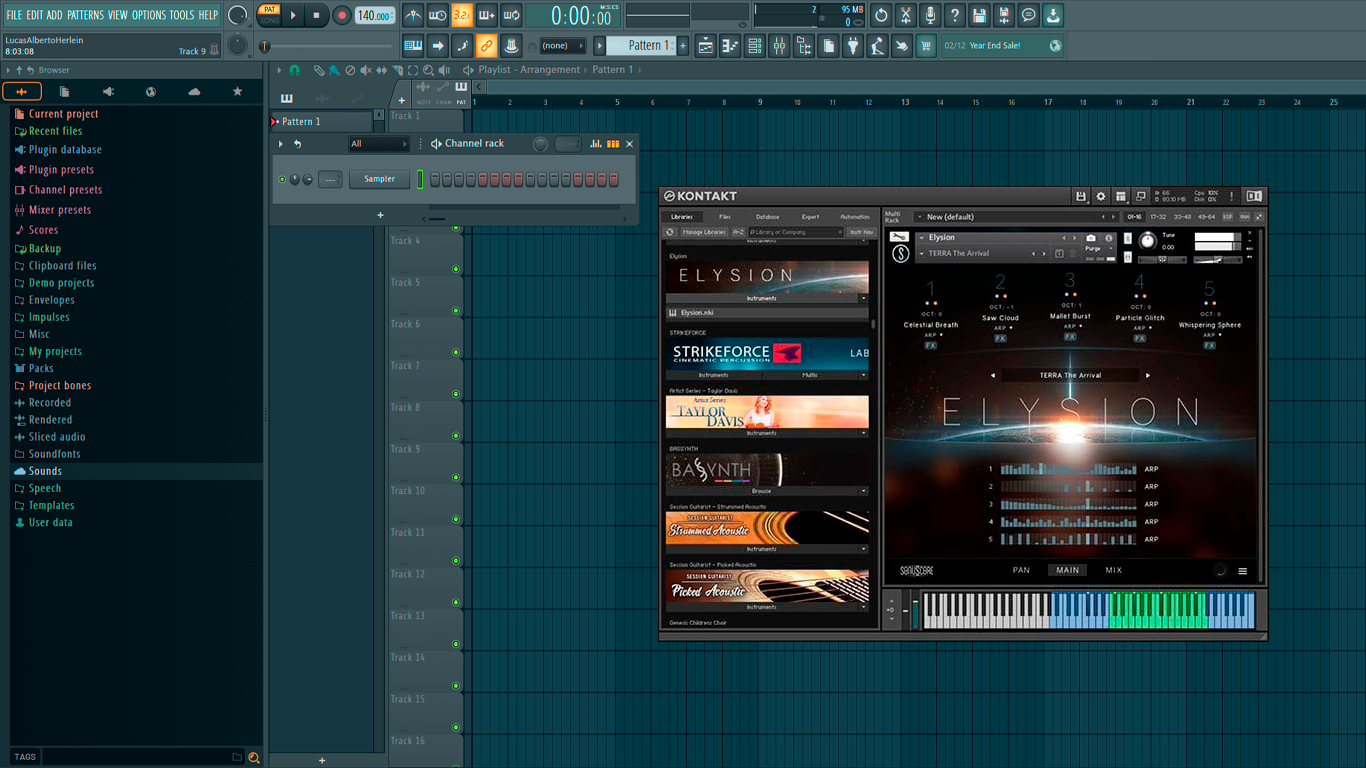Switch to Kontakt Files tab

(725, 217)
